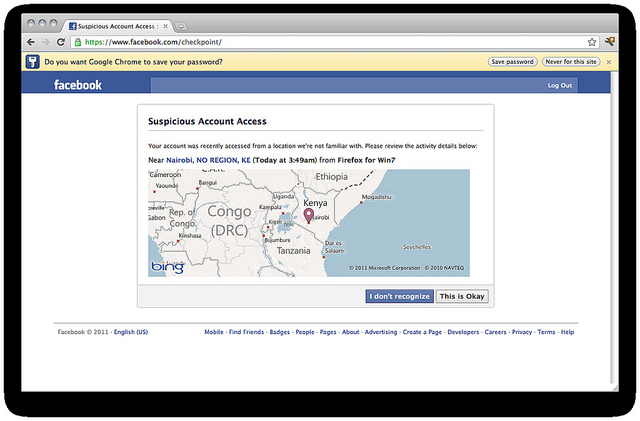Click the green padlock security icon
Screen dimensions: 640x421
pos(78,42)
